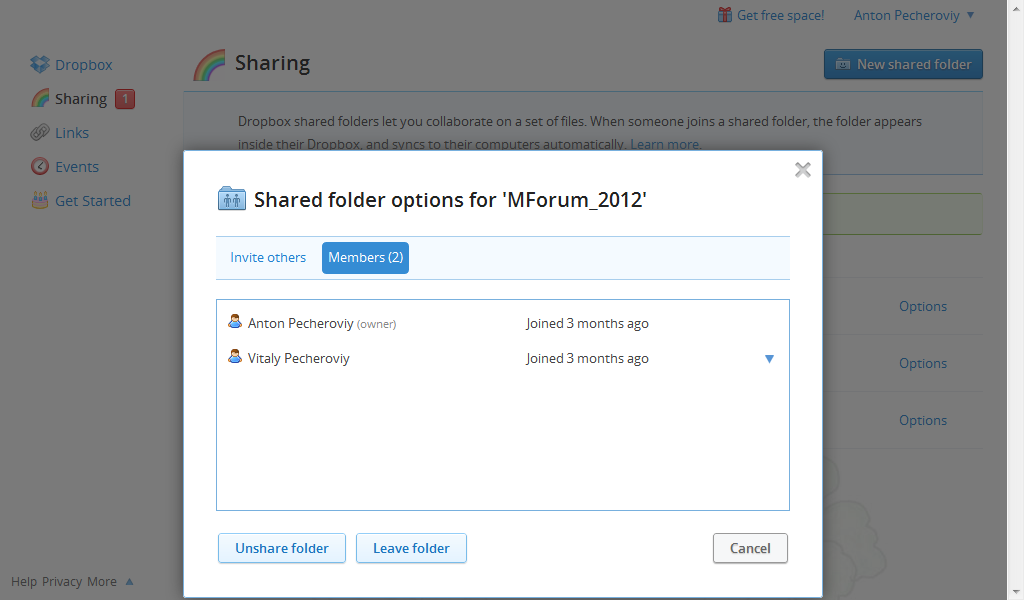Cancel the shared folder dialog

pyautogui.click(x=750, y=548)
